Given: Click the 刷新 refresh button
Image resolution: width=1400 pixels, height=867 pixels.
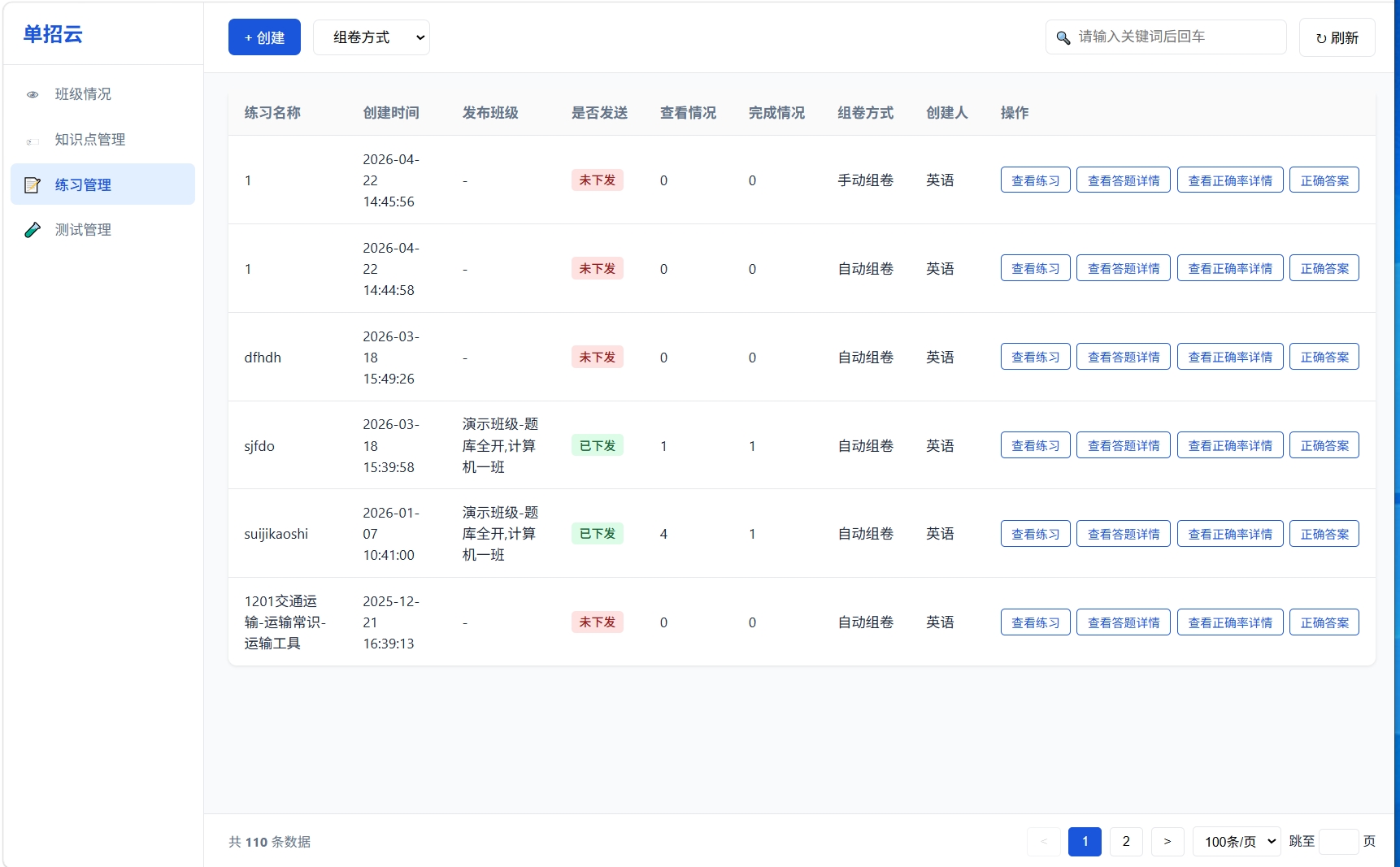Looking at the screenshot, I should tap(1337, 37).
